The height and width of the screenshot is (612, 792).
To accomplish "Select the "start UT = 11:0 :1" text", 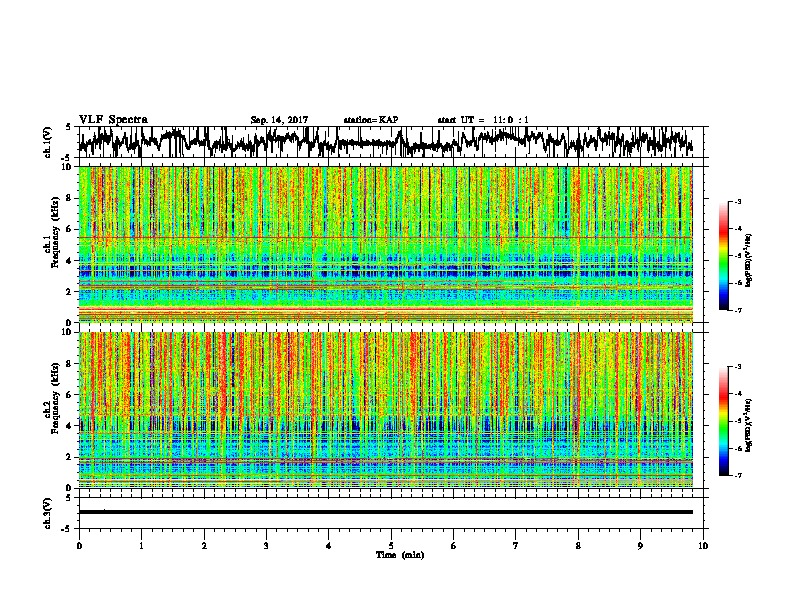I will click(x=483, y=120).
